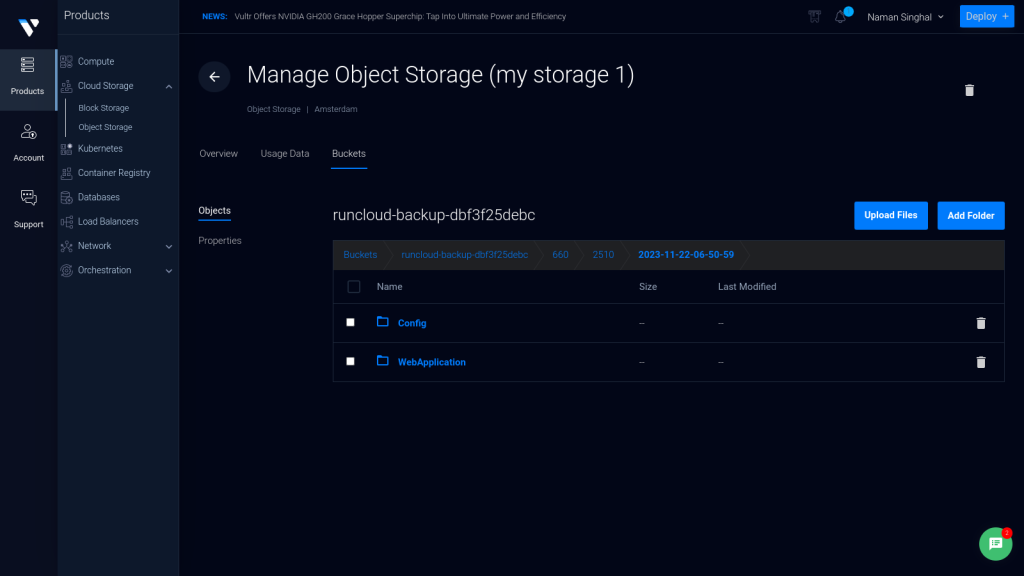This screenshot has height=576, width=1024.
Task: Check the Config folder checkbox
Action: coord(350,323)
